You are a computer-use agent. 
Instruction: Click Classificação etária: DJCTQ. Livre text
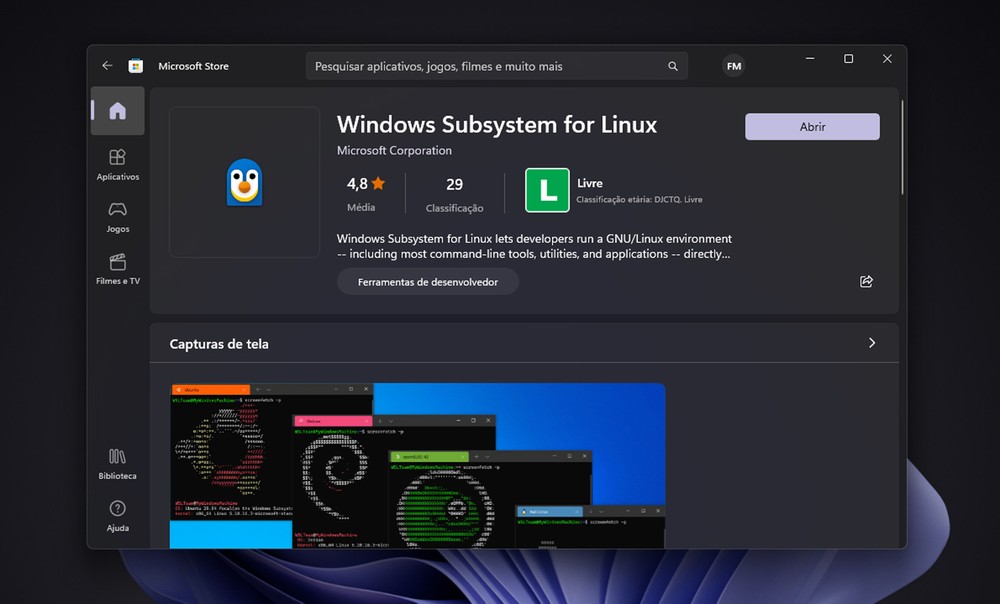coord(639,200)
